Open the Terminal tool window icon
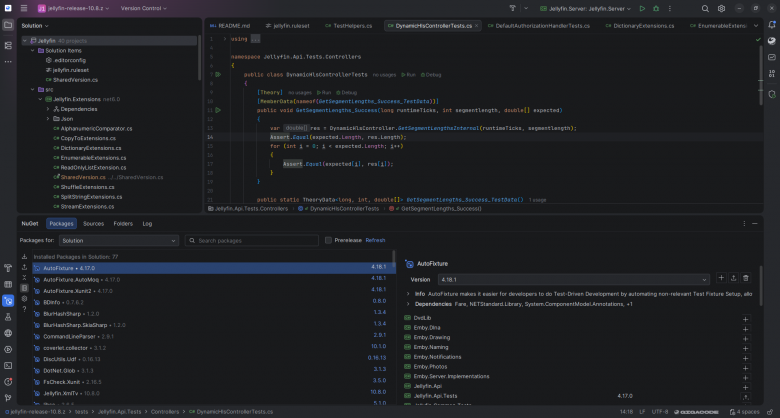Image resolution: width=780 pixels, height=418 pixels. (8, 365)
